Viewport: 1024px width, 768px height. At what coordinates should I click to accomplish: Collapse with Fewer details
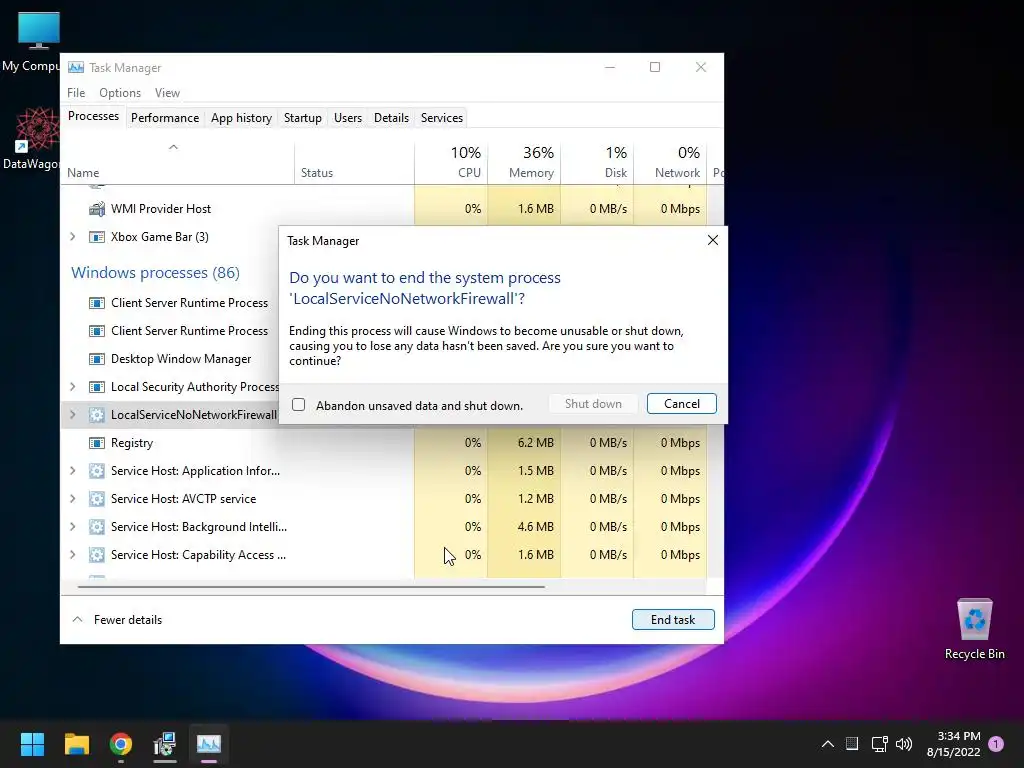118,619
